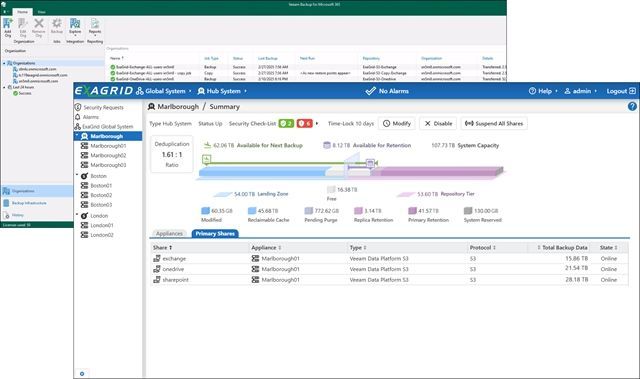Click Edit Org icon in Veeam ribbon
Screen dimensions: 640x379
23,27
